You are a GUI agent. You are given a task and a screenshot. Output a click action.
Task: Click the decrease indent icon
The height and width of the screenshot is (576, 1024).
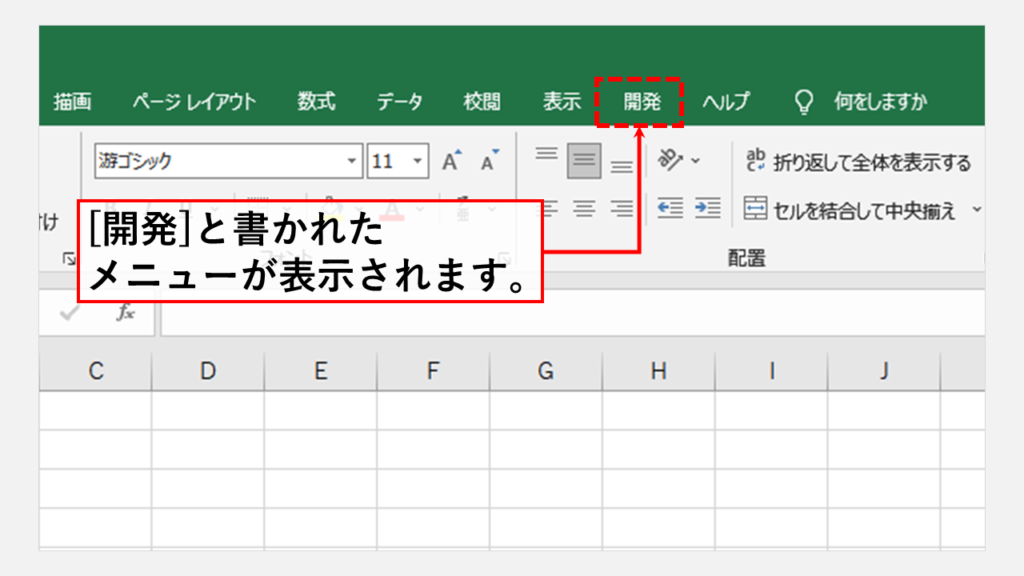pyautogui.click(x=669, y=208)
